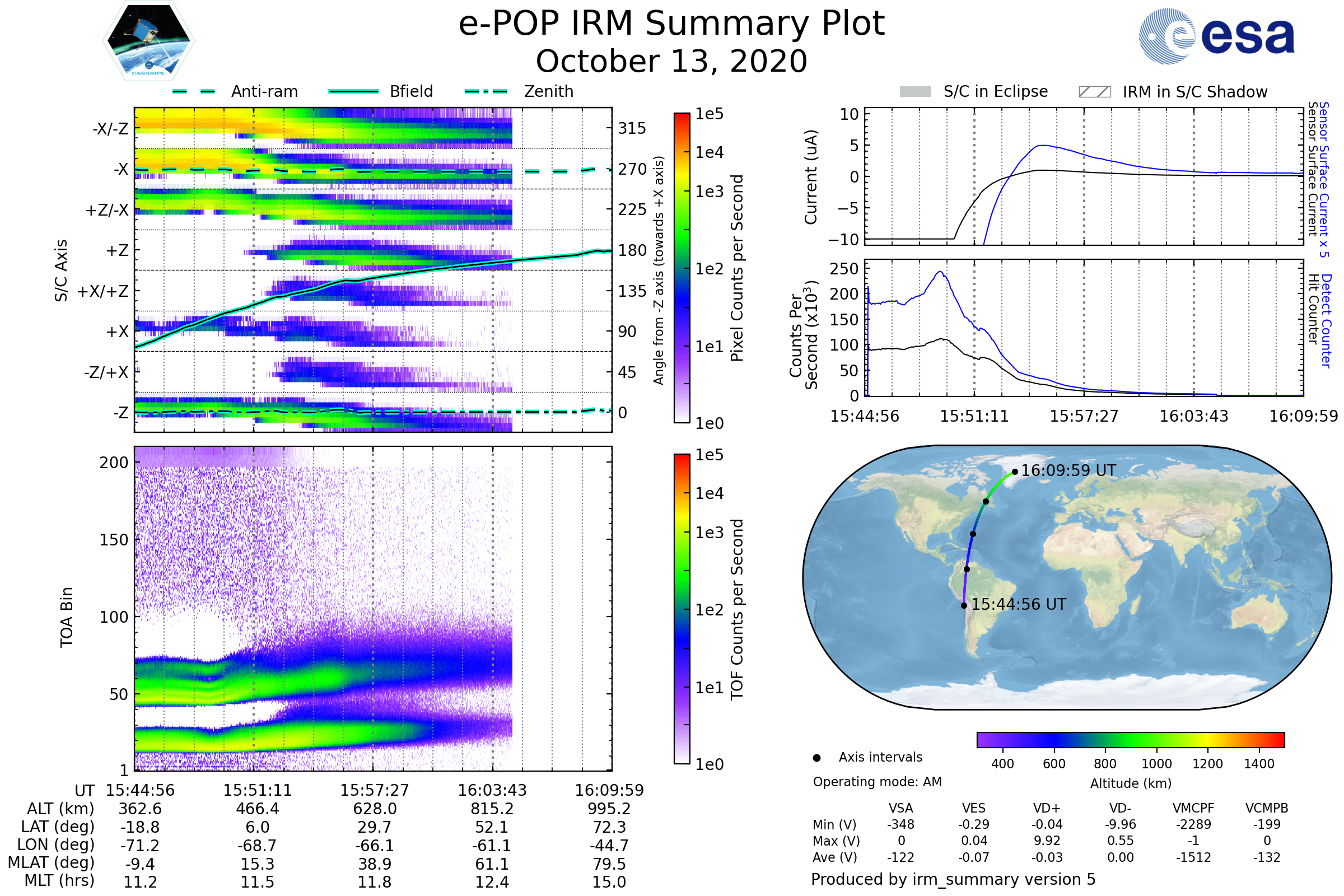The image size is (1344, 896).
Task: Click the black Axis intervals legend dot
Action: click(816, 758)
